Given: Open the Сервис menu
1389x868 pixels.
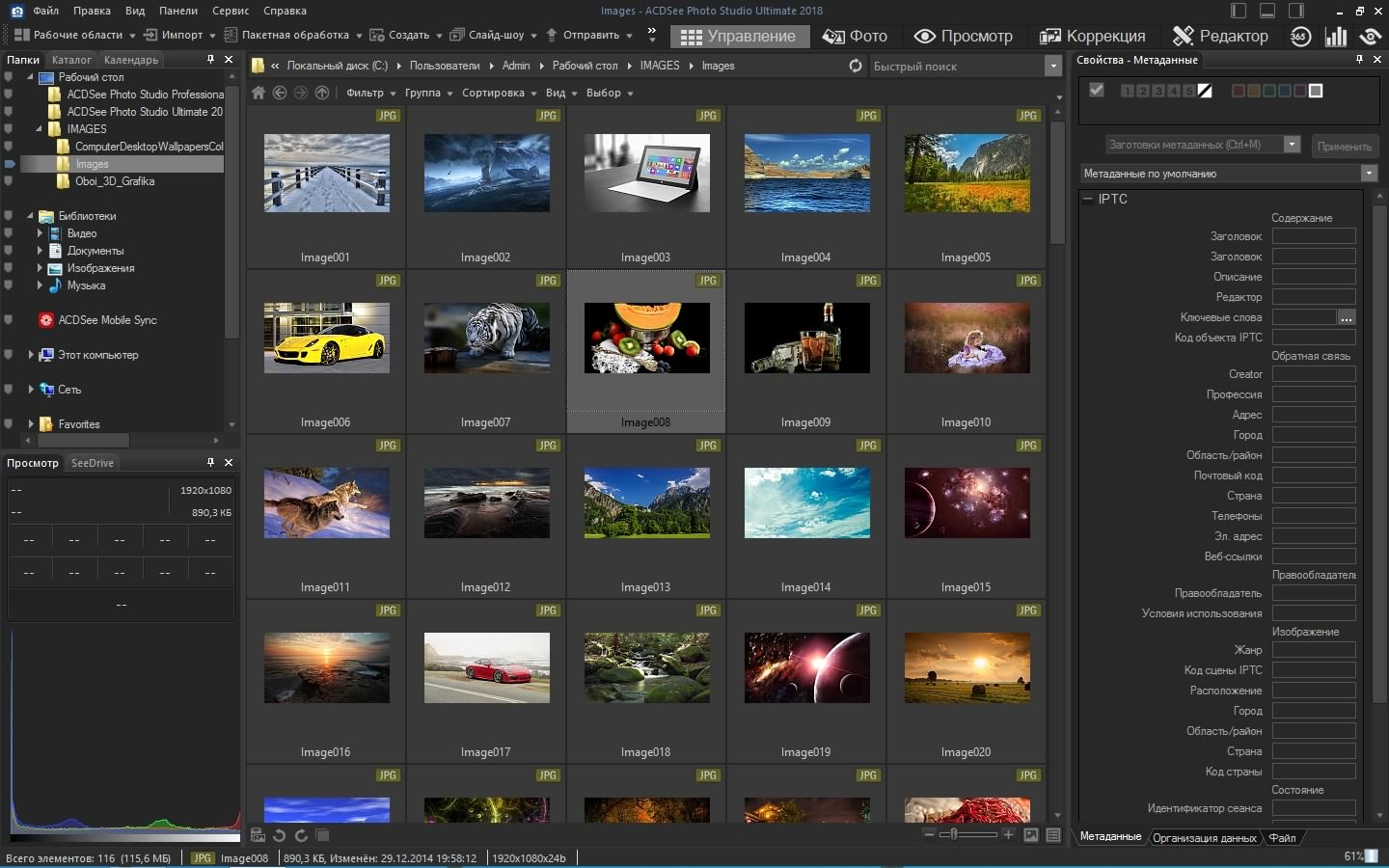Looking at the screenshot, I should (231, 11).
